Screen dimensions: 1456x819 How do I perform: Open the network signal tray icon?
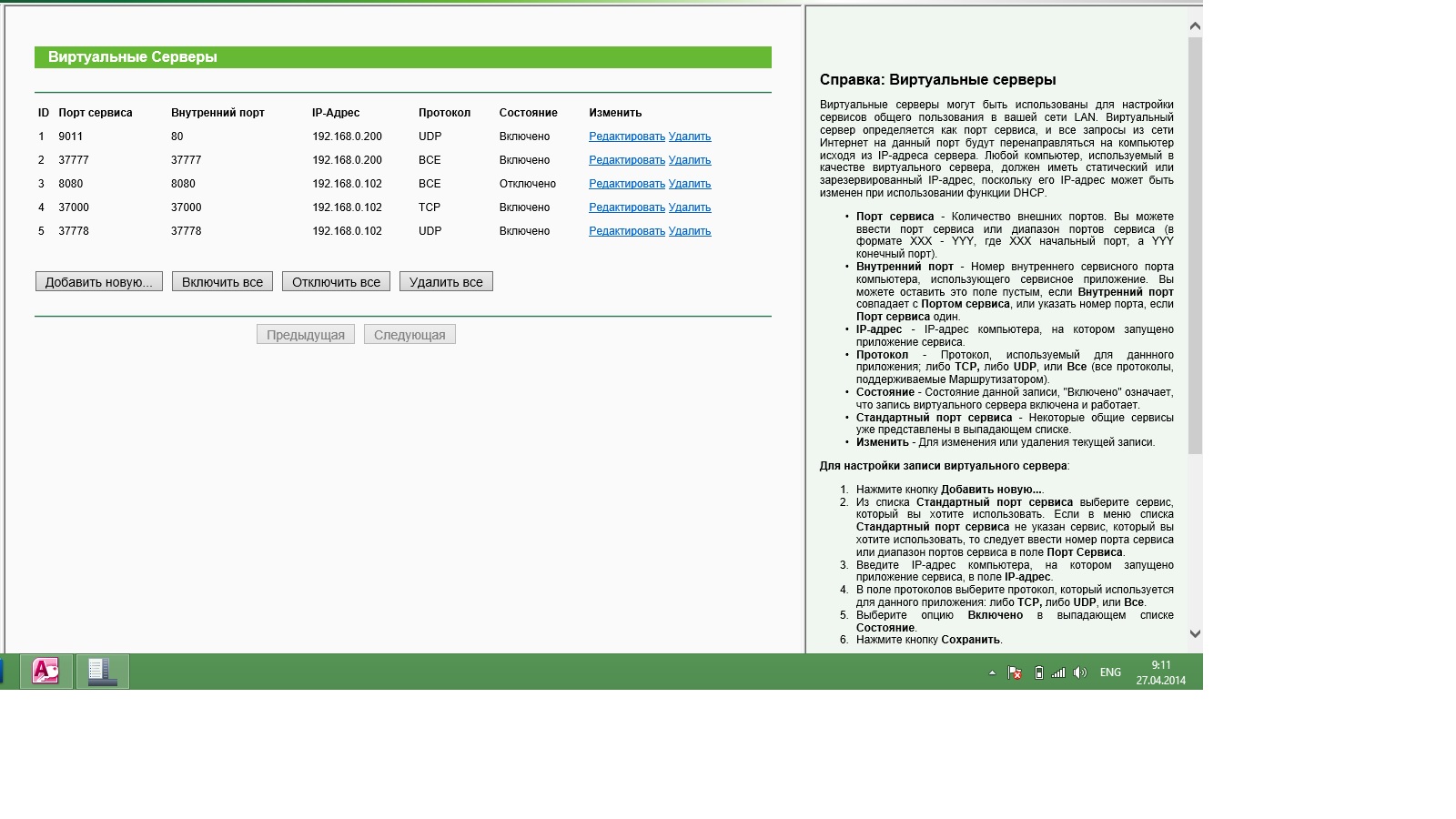pos(1058,673)
